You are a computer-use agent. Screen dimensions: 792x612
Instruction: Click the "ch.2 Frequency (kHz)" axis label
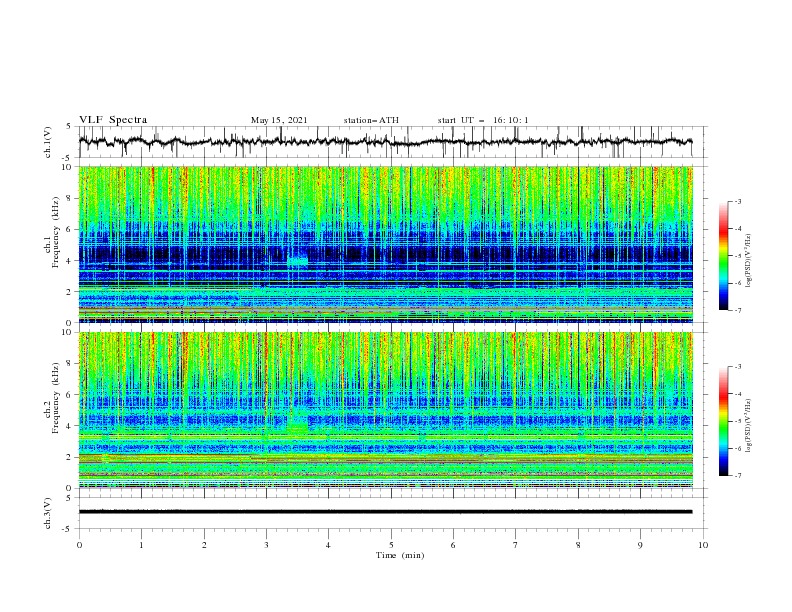pyautogui.click(x=52, y=398)
